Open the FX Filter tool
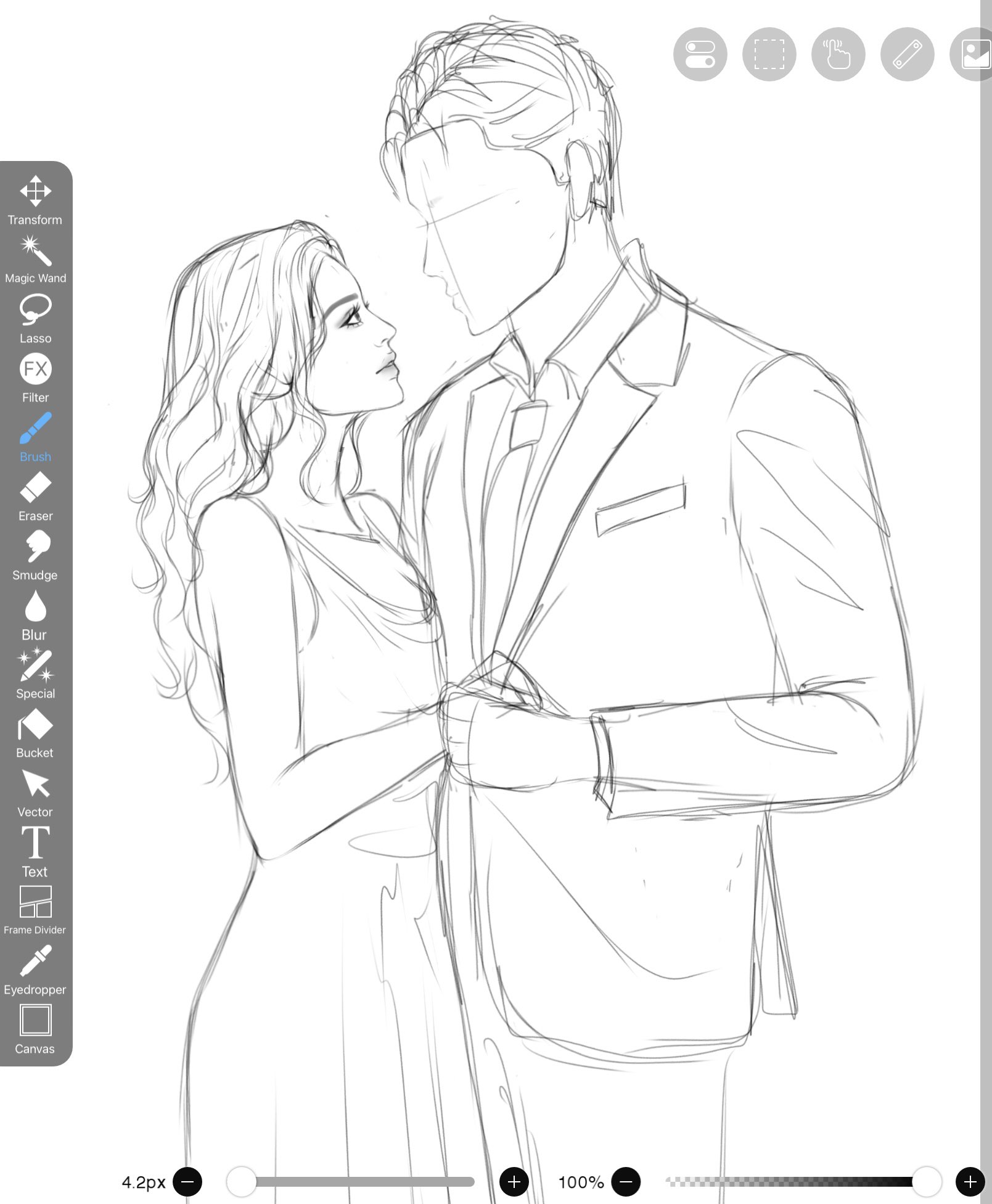Viewport: 992px width, 1204px height. 35,378
